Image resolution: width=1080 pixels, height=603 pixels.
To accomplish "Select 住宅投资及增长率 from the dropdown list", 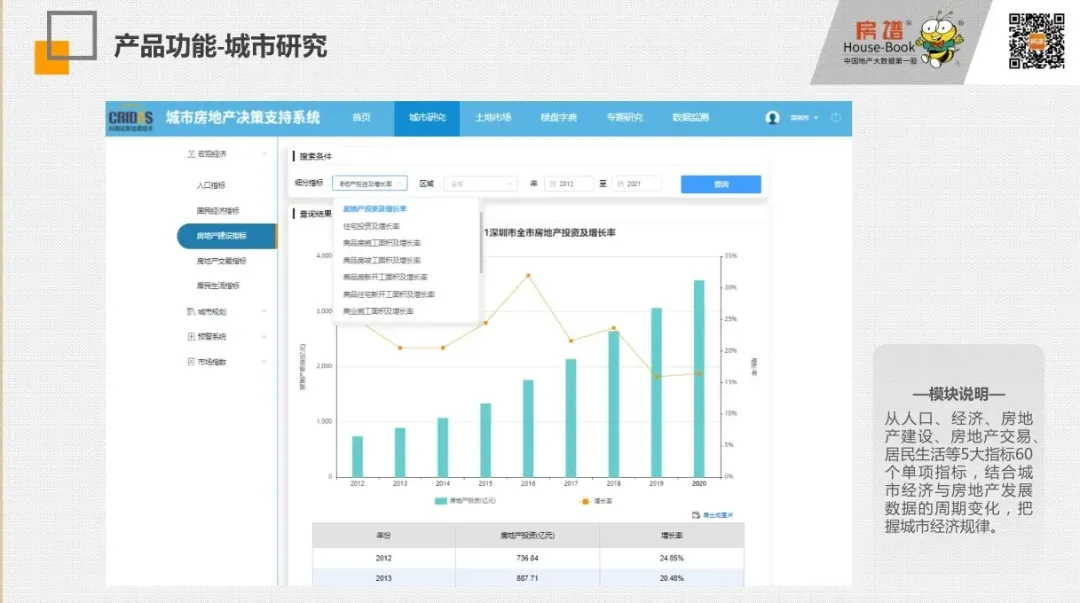I will point(372,225).
